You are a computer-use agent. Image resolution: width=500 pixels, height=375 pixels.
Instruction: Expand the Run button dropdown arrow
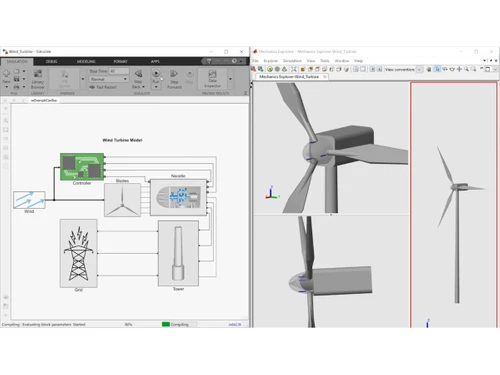pyautogui.click(x=156, y=87)
